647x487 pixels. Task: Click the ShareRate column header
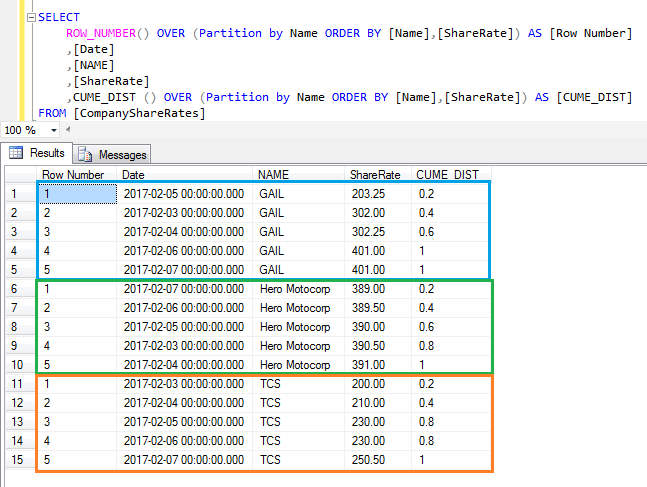375,174
